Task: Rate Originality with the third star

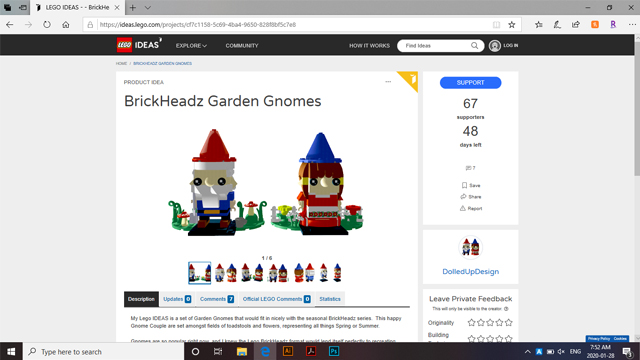Action: (x=490, y=322)
